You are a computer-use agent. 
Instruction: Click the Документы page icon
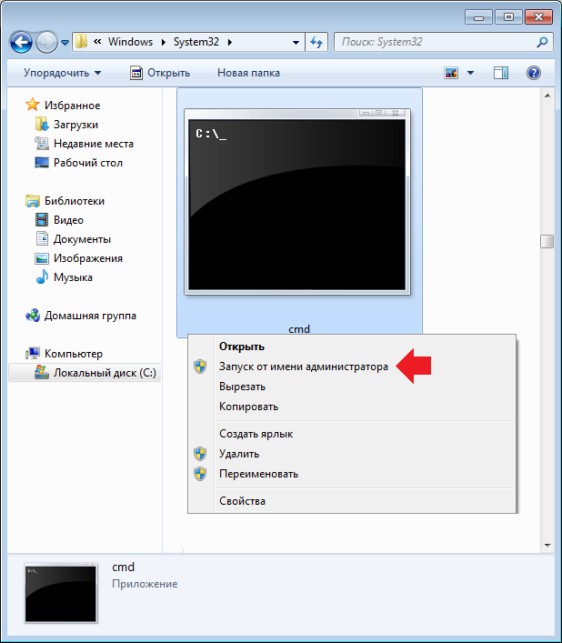pyautogui.click(x=41, y=239)
